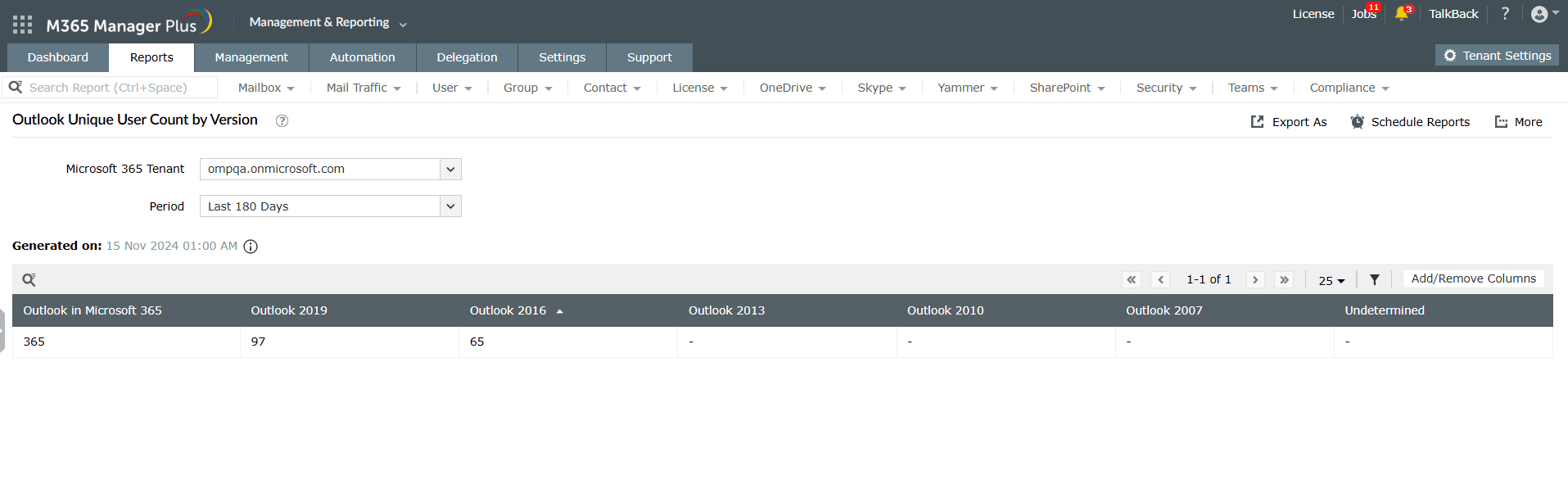Open the License link in header
This screenshot has height=489, width=1568.
tap(1313, 14)
